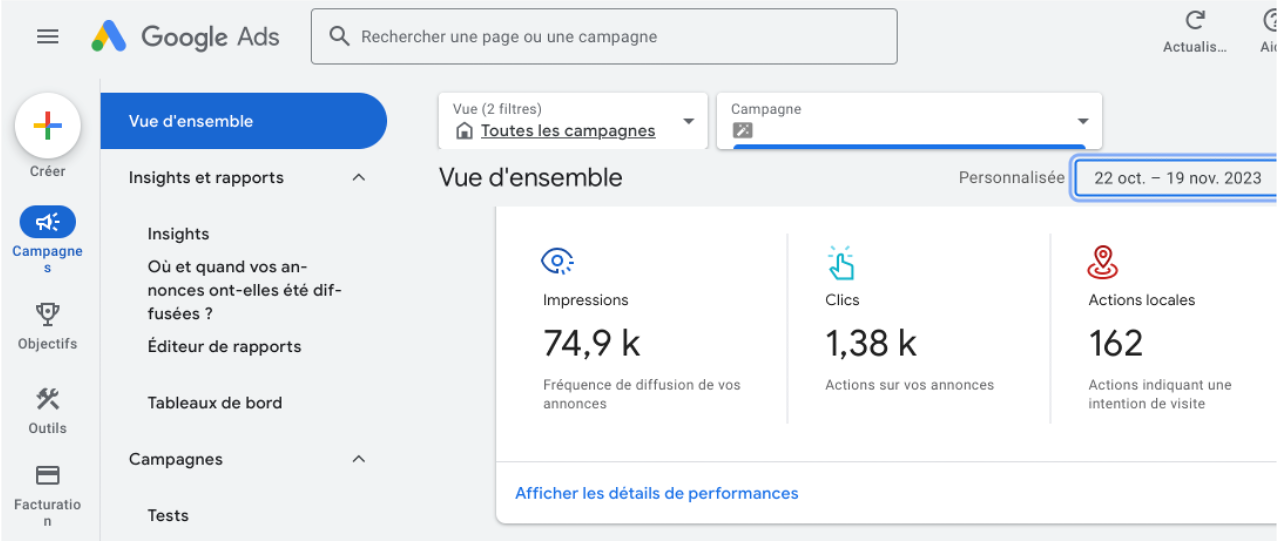Open 'Afficher les détails de performances'
The image size is (1277, 541).
tap(657, 493)
